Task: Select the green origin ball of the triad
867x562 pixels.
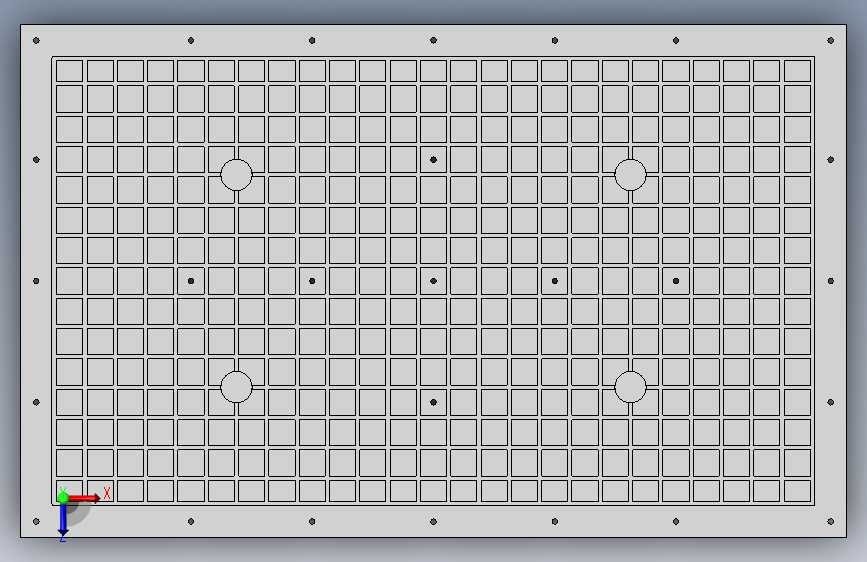Action: pos(63,498)
